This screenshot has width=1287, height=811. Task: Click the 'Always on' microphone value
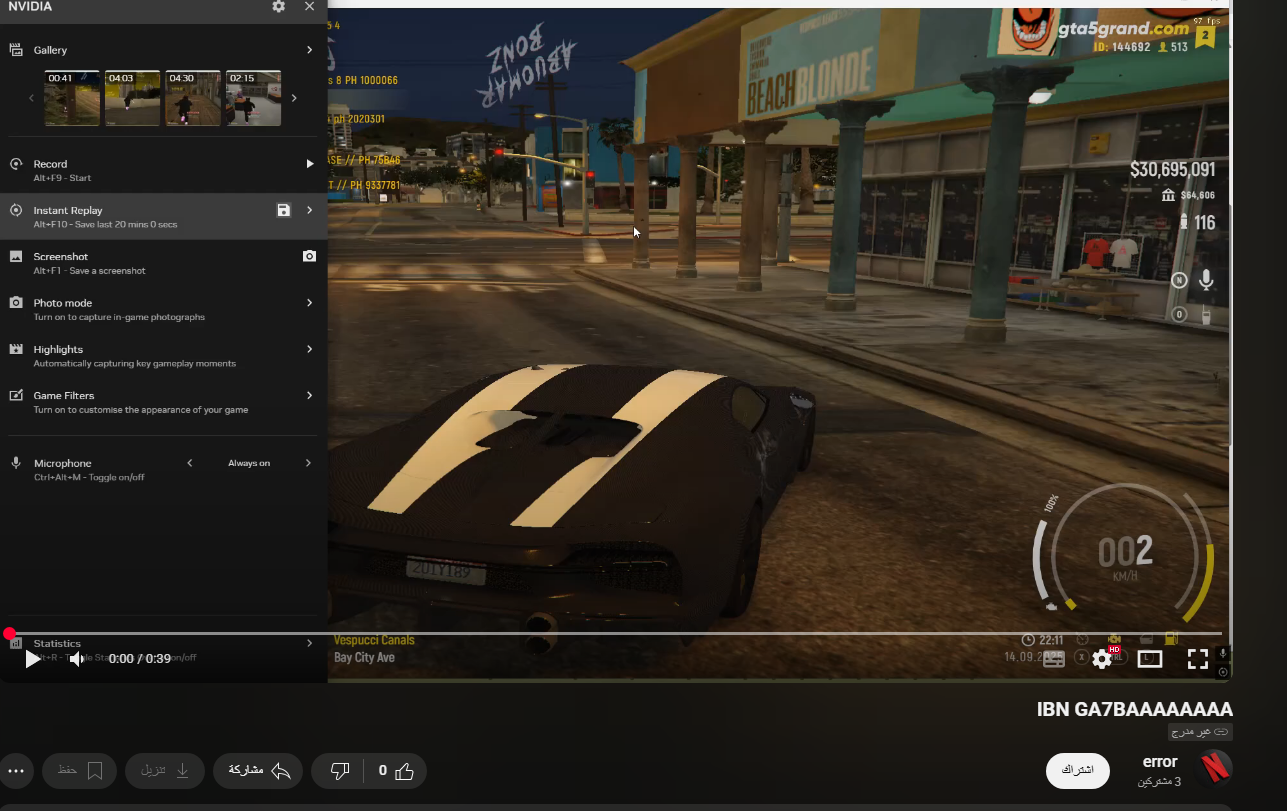(x=249, y=463)
